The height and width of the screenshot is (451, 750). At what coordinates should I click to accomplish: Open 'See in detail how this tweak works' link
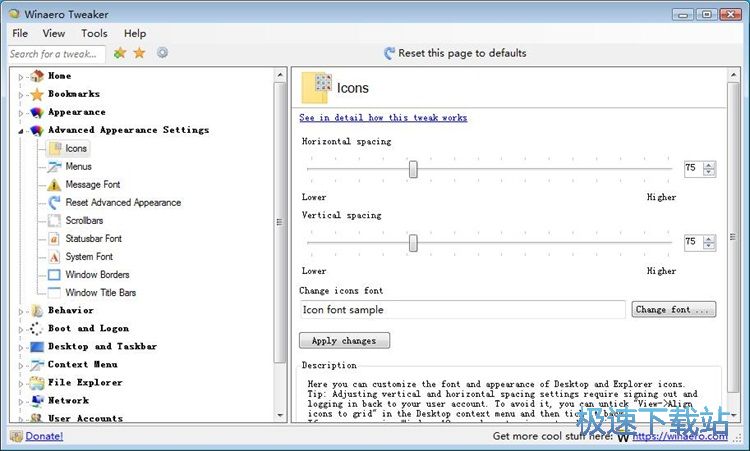click(383, 118)
